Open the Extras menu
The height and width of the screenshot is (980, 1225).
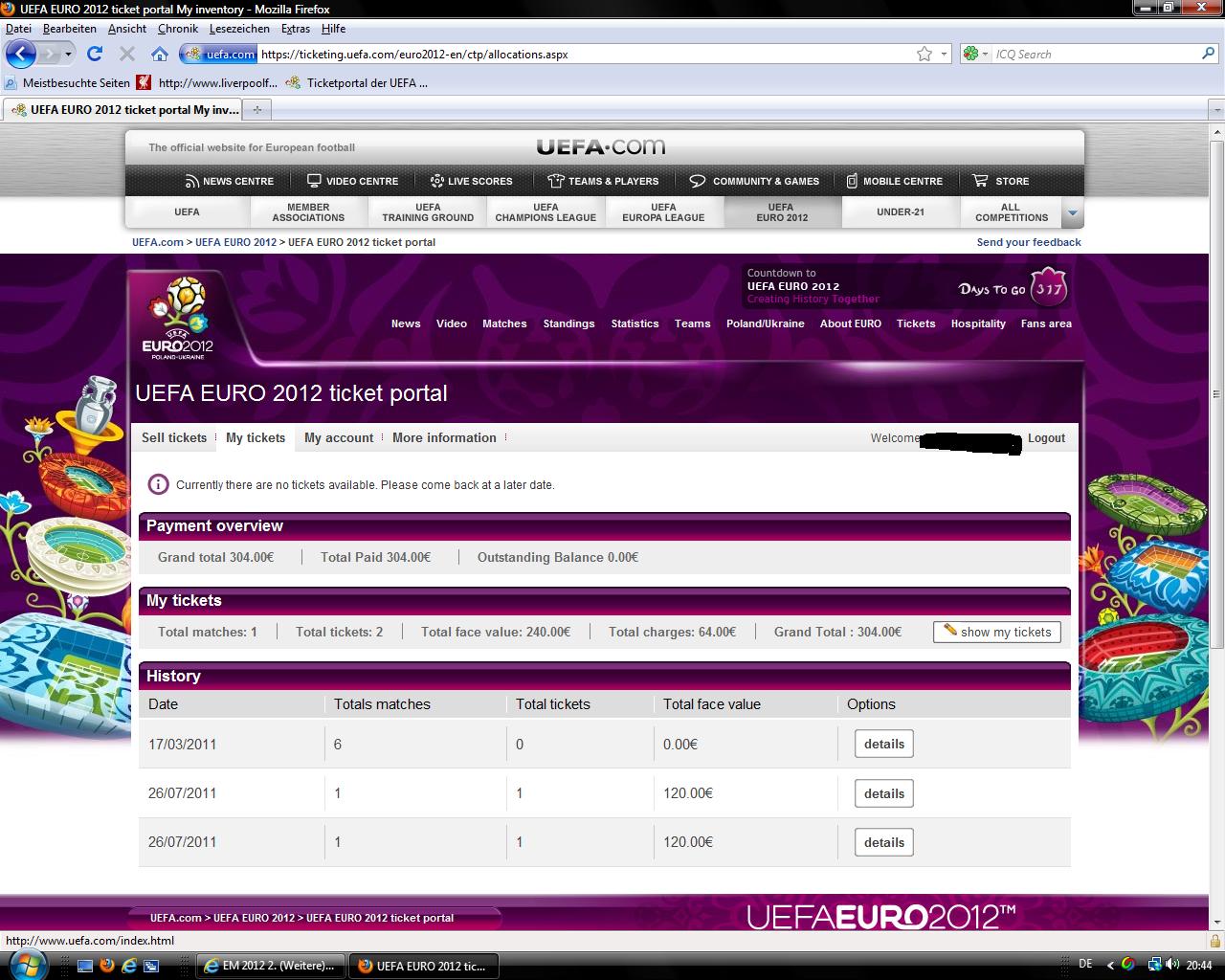tap(296, 29)
